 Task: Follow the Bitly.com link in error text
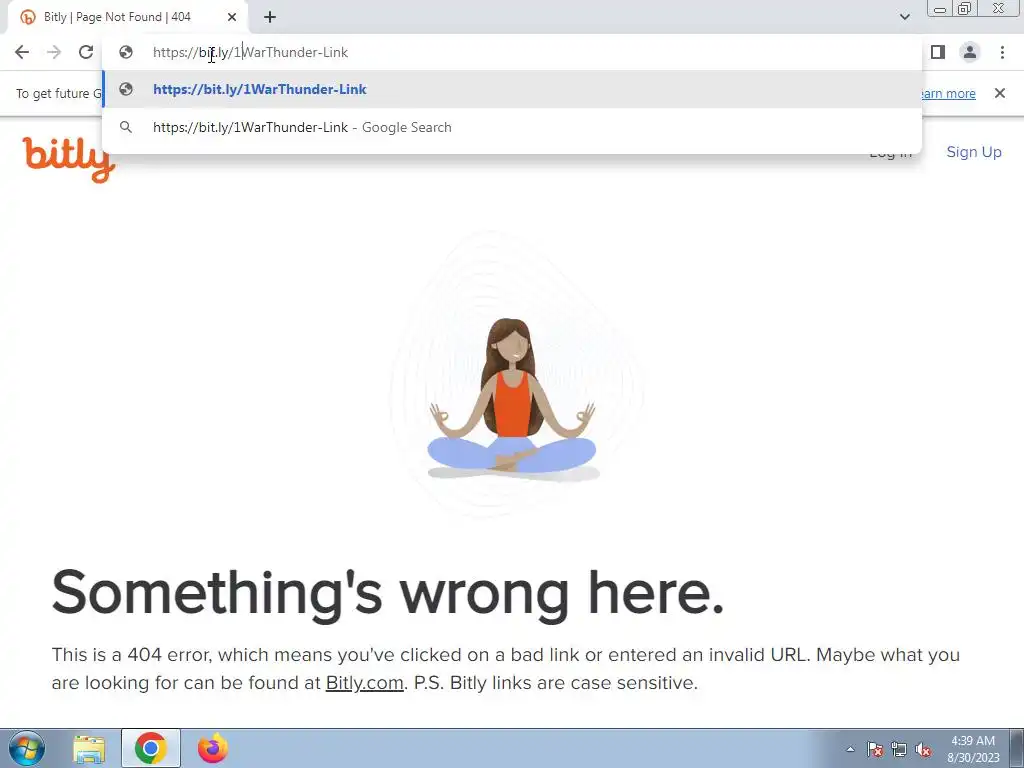pos(364,682)
